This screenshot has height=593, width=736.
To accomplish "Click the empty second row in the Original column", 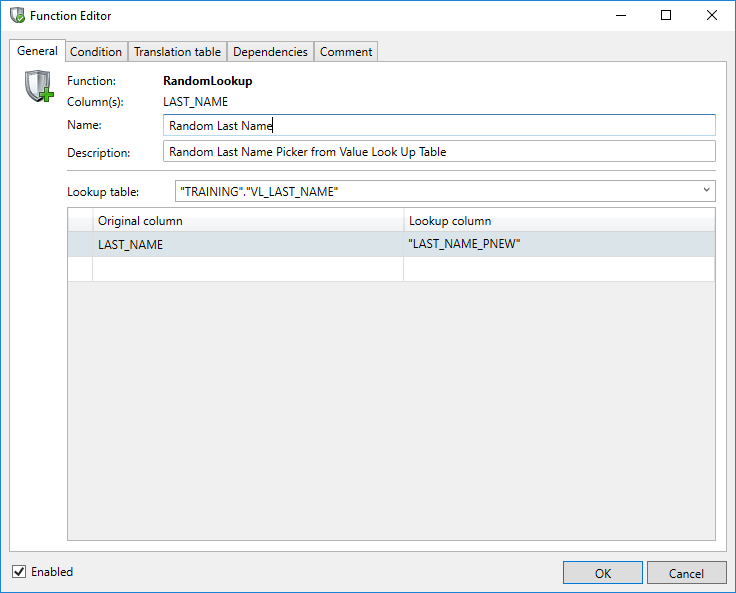I will [247, 268].
